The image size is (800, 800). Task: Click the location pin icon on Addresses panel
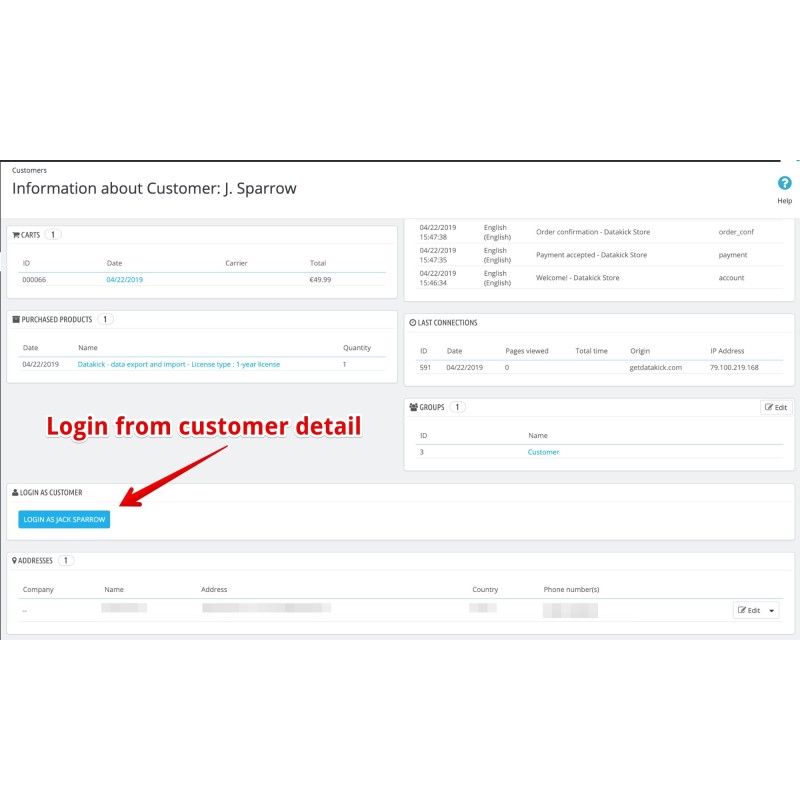pyautogui.click(x=13, y=560)
